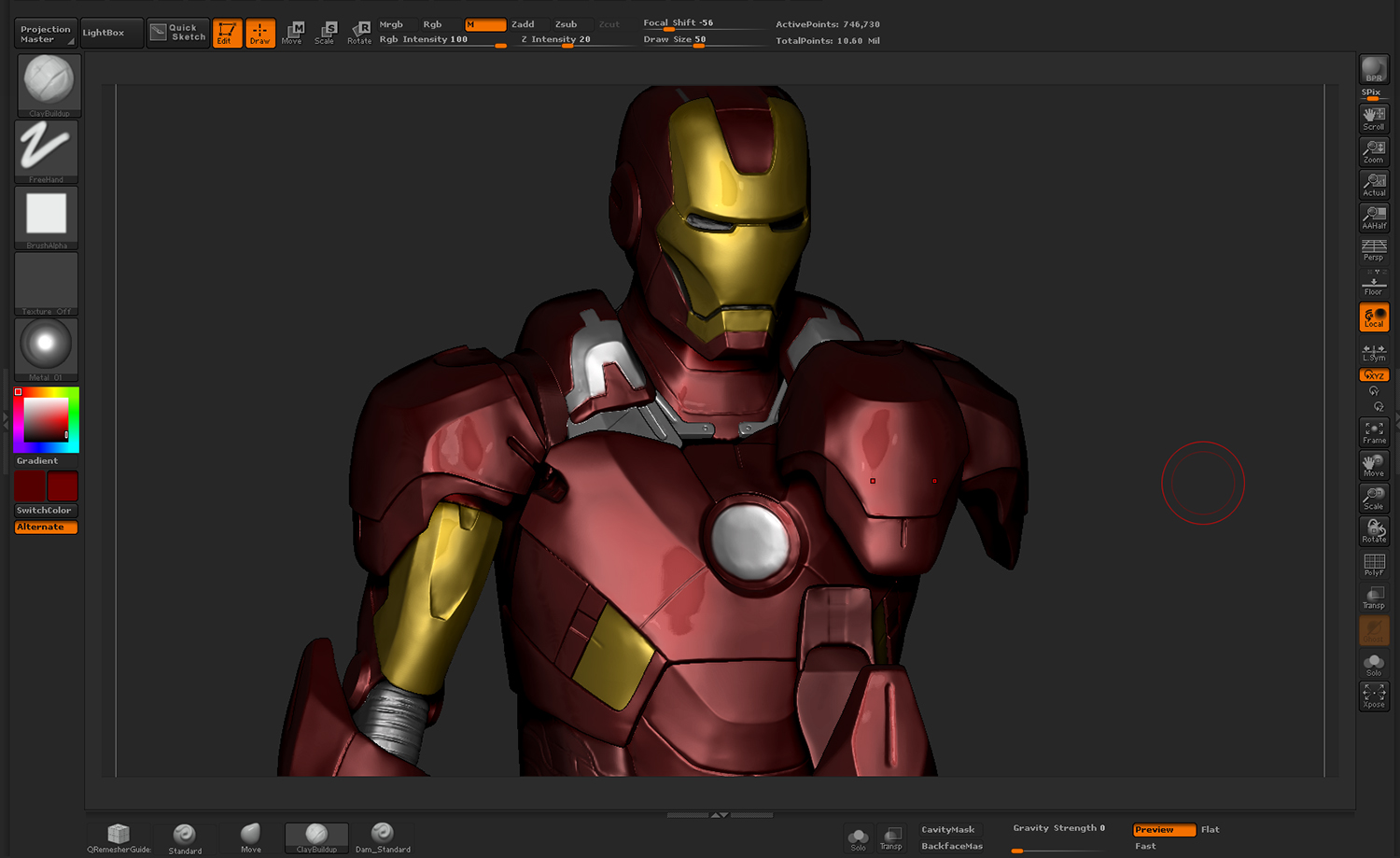Select the Zoom canvas tool
The image size is (1400, 858).
[x=1374, y=152]
